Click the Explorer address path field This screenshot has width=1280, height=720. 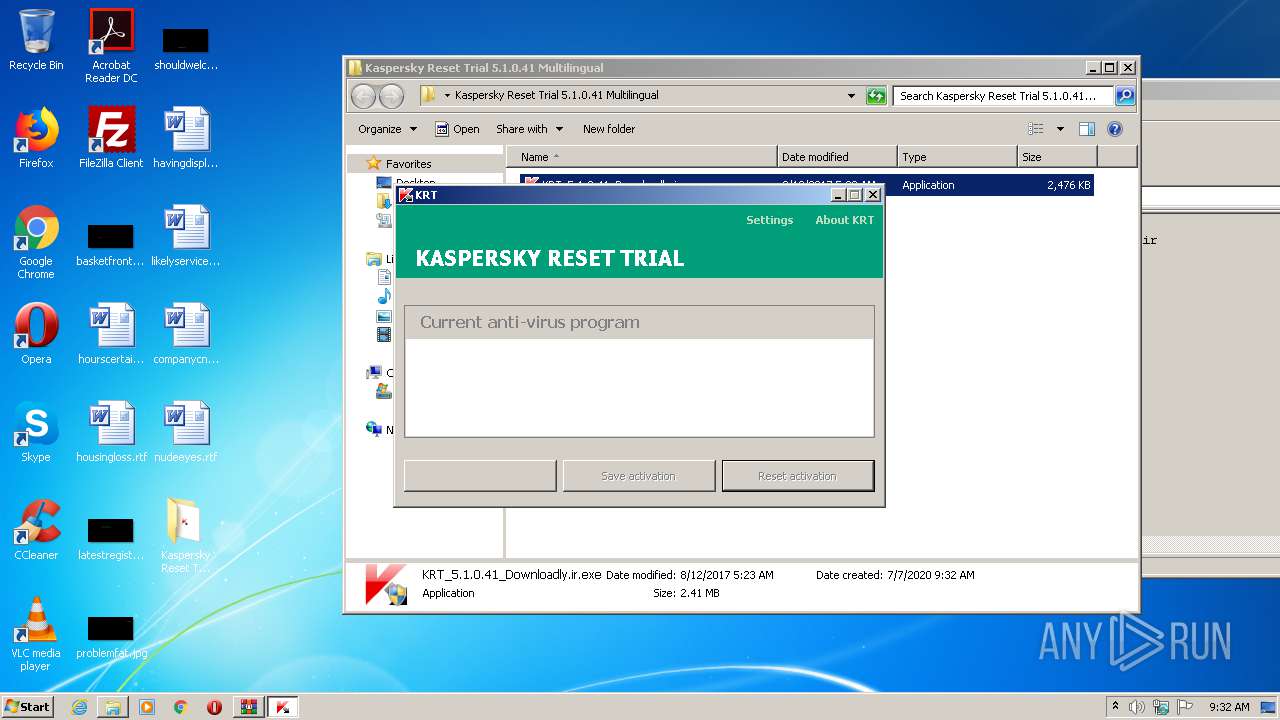coord(640,96)
